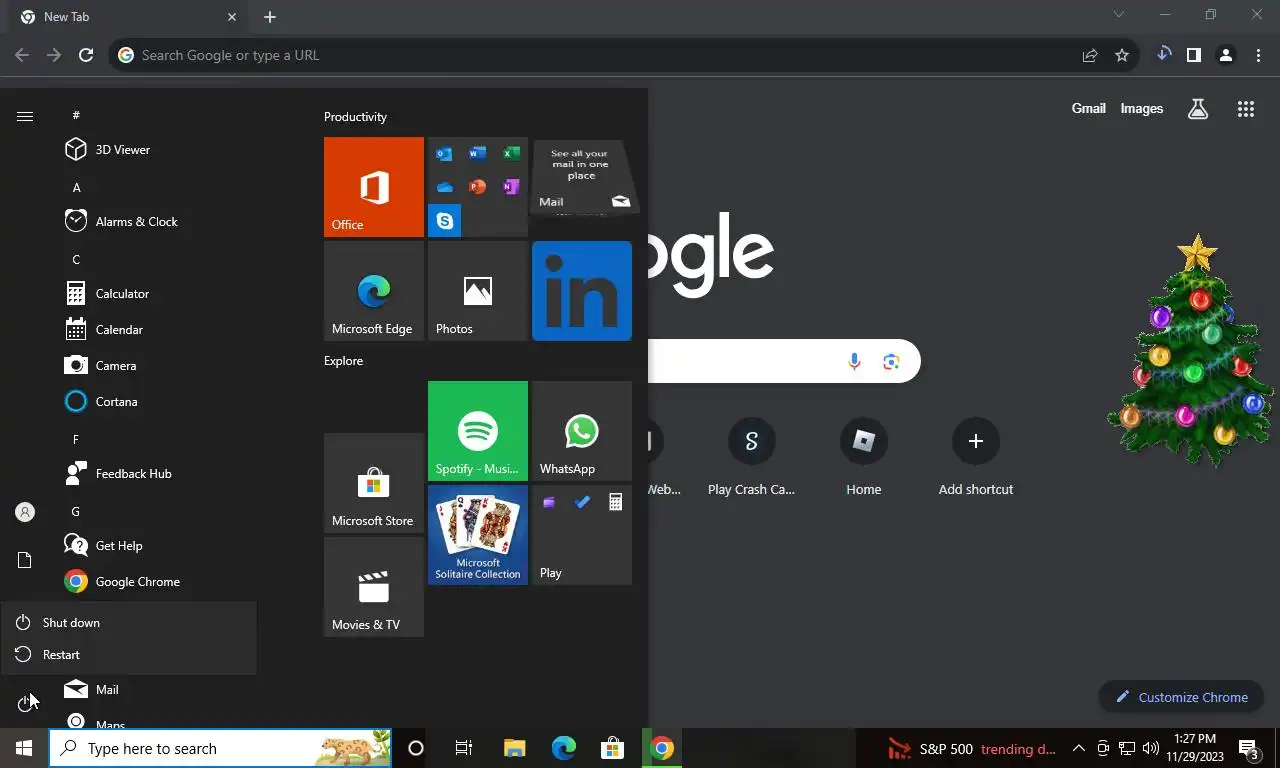Open Cortana from the taskbar
Screen dimensions: 1280x768
coord(416,748)
